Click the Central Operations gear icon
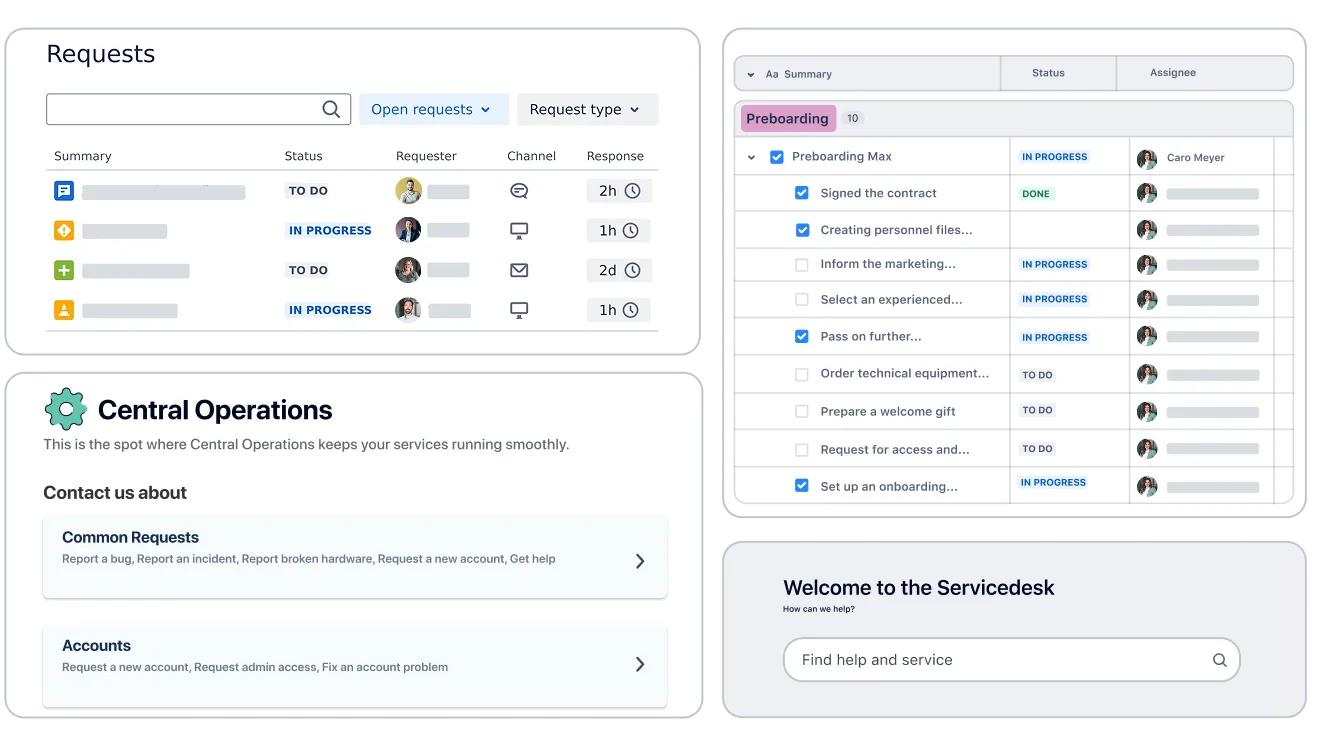Image resolution: width=1322 pixels, height=744 pixels. (65, 409)
